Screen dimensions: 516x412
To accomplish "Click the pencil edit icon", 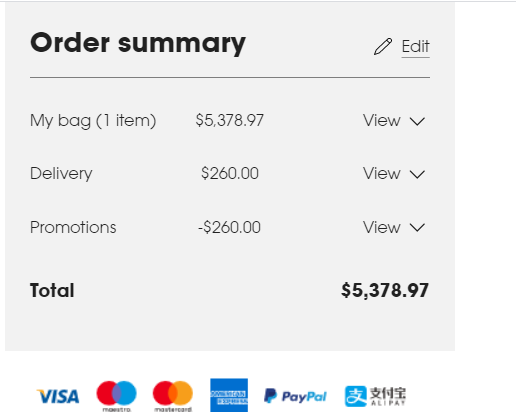I will pyautogui.click(x=383, y=46).
